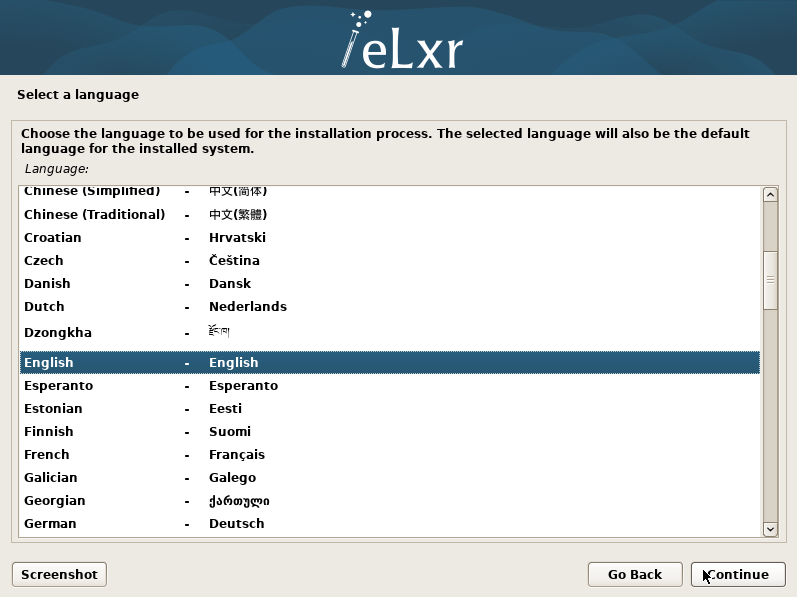The width and height of the screenshot is (797, 597).
Task: Select the Dzongkha language row
Action: (x=390, y=333)
